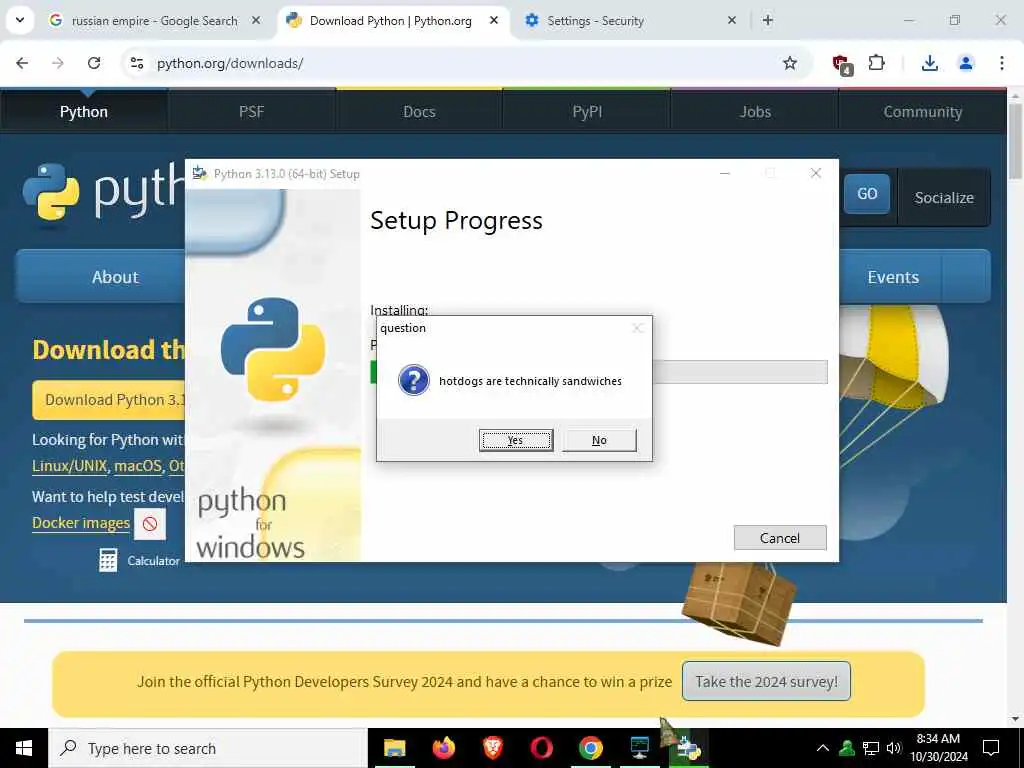Open the Socialize menu
1024x768 pixels.
[944, 197]
